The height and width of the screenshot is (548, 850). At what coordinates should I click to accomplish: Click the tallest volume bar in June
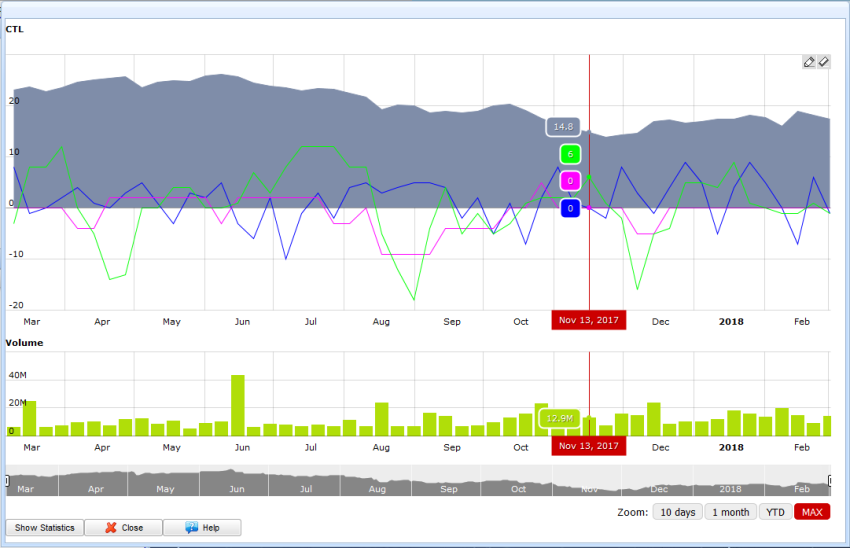tap(238, 405)
